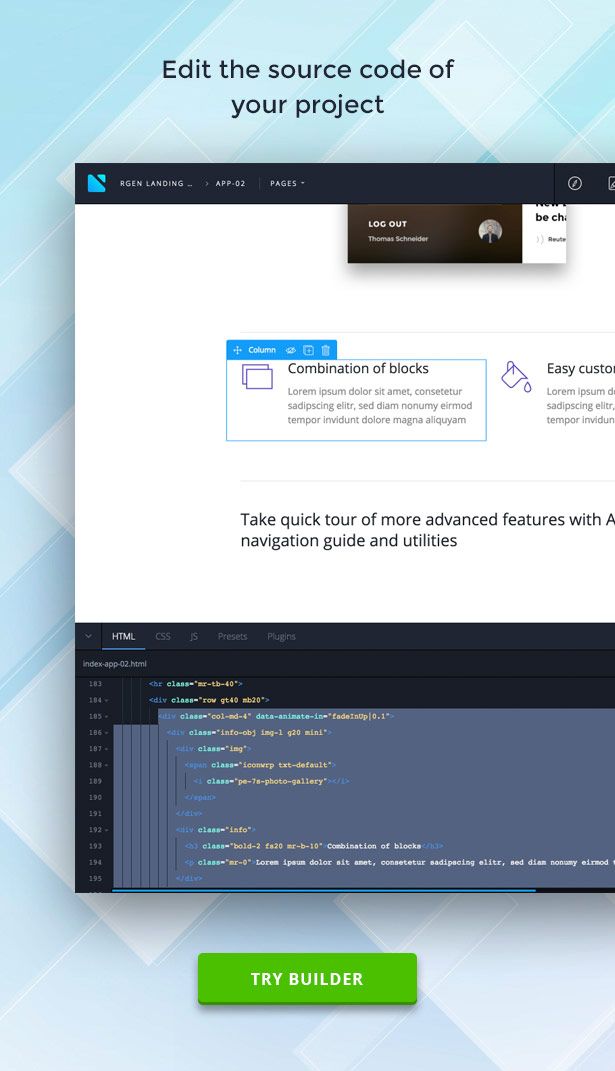Screen dimensions: 615x1071
Task: Select the index-app-02.html file label
Action: [115, 663]
